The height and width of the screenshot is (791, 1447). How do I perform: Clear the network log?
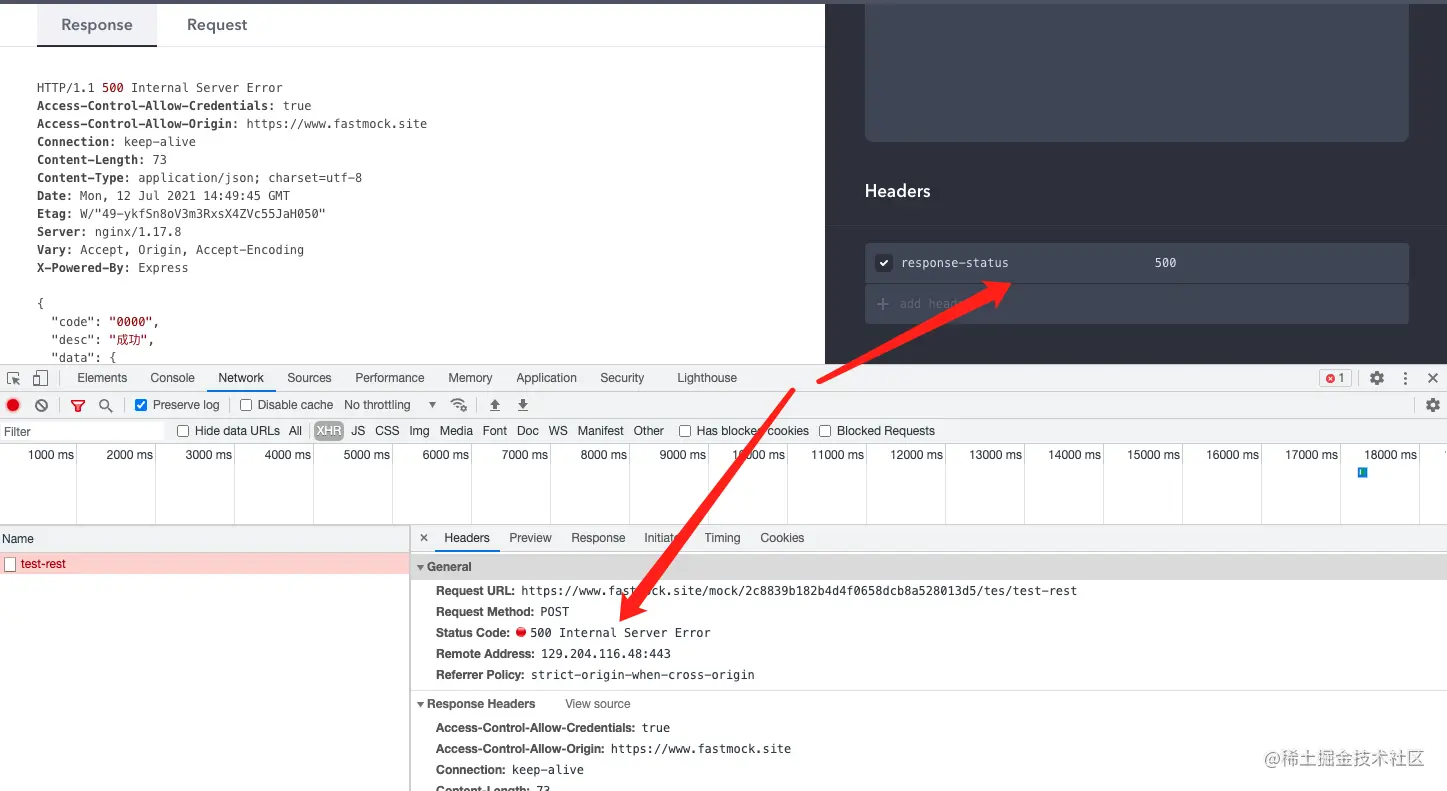point(41,405)
